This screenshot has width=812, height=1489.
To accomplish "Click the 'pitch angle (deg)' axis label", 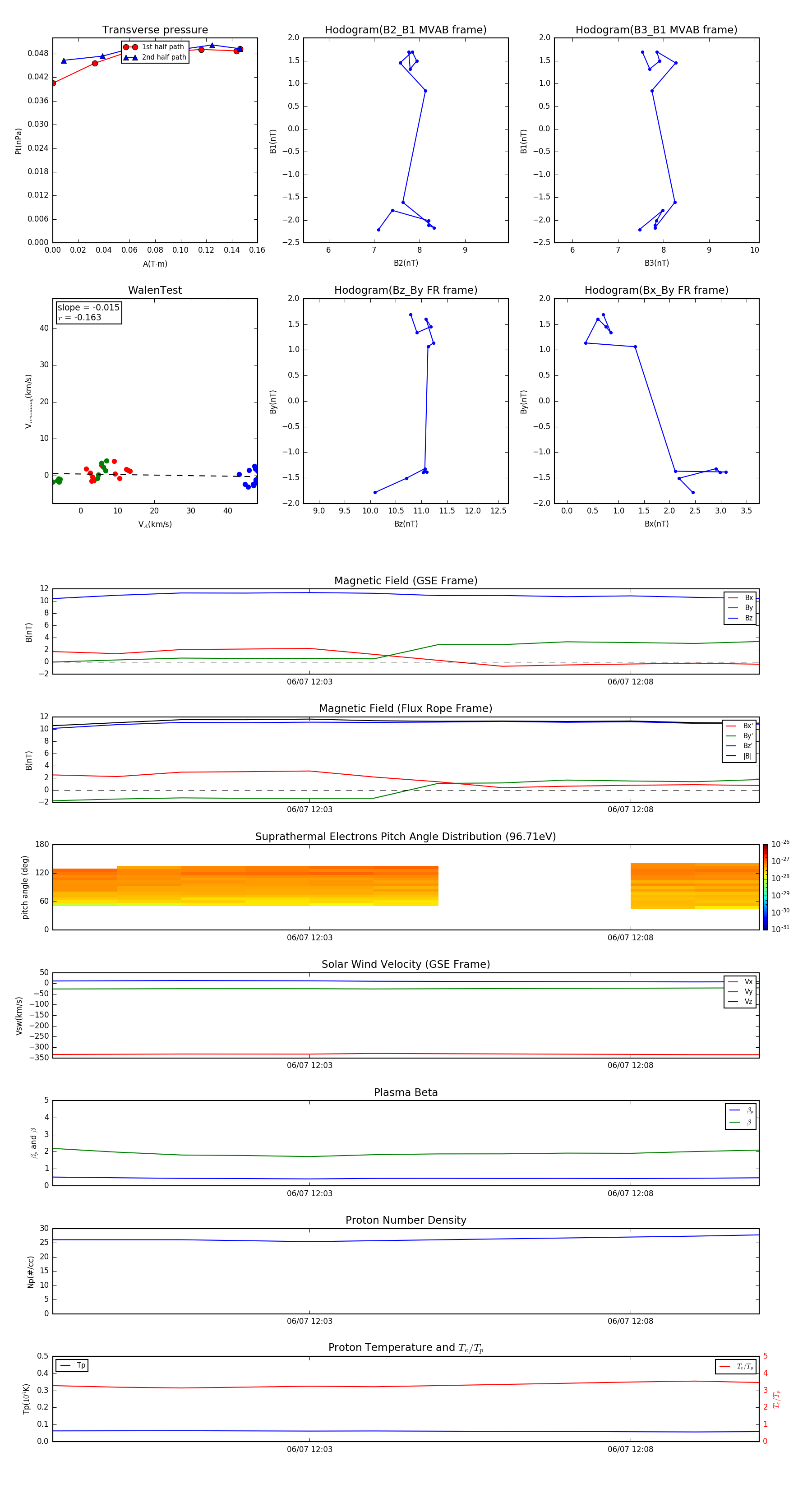I will (25, 887).
